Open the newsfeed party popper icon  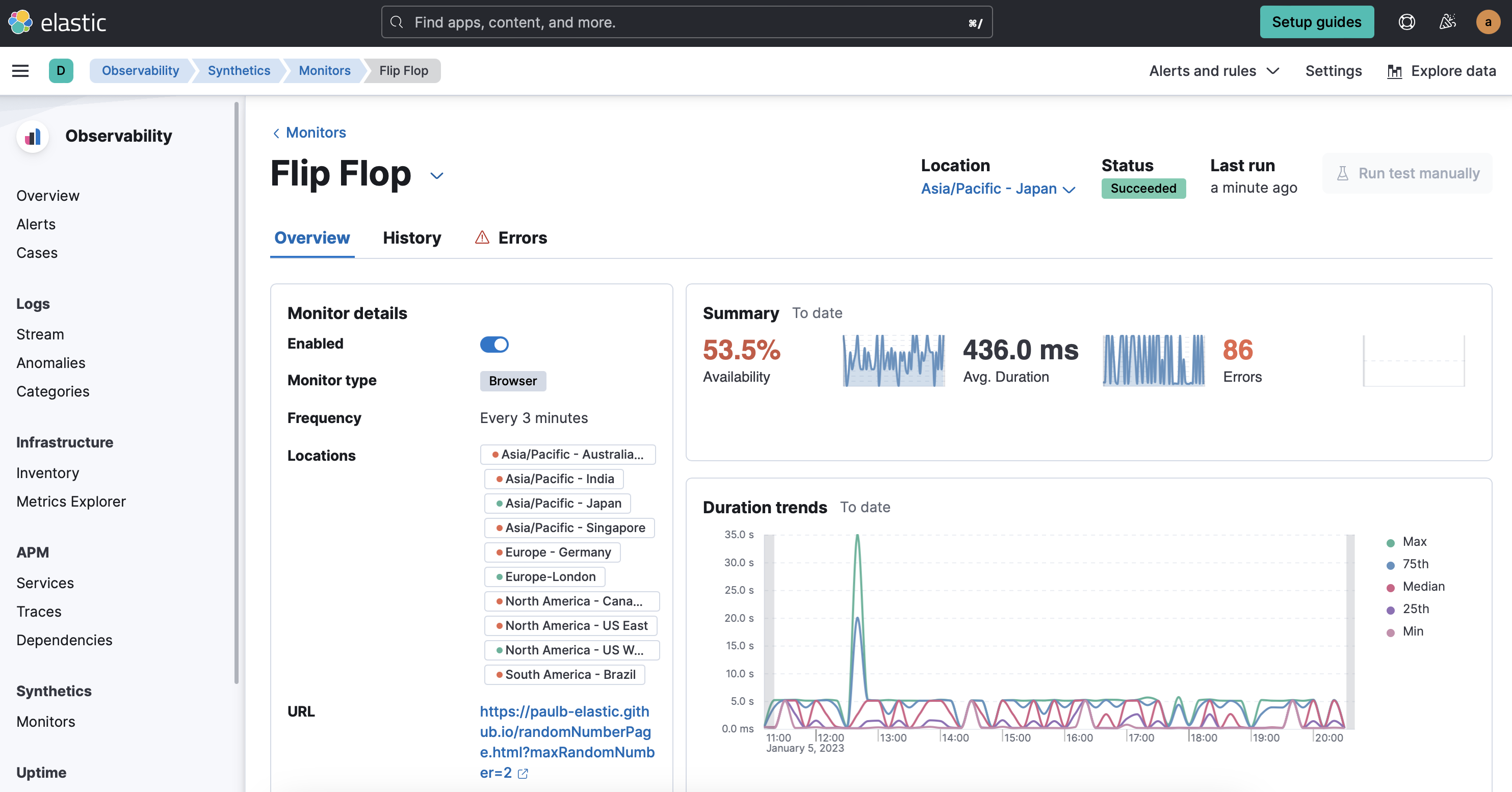[1447, 22]
